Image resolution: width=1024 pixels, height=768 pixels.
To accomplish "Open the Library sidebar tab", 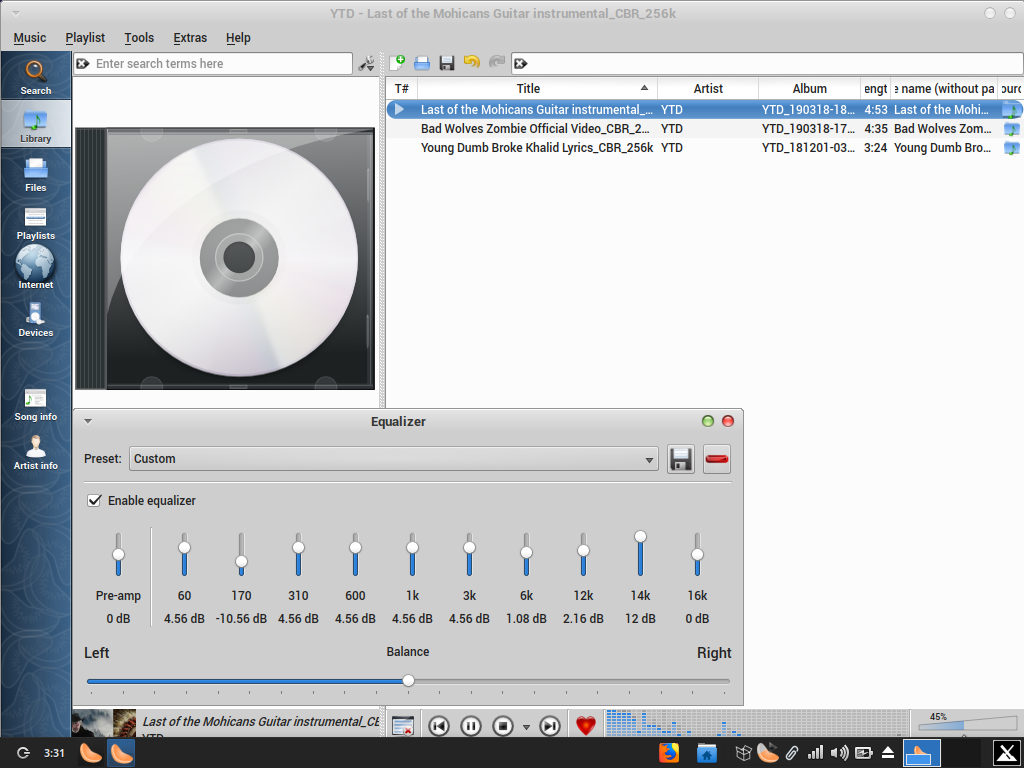I will click(35, 124).
